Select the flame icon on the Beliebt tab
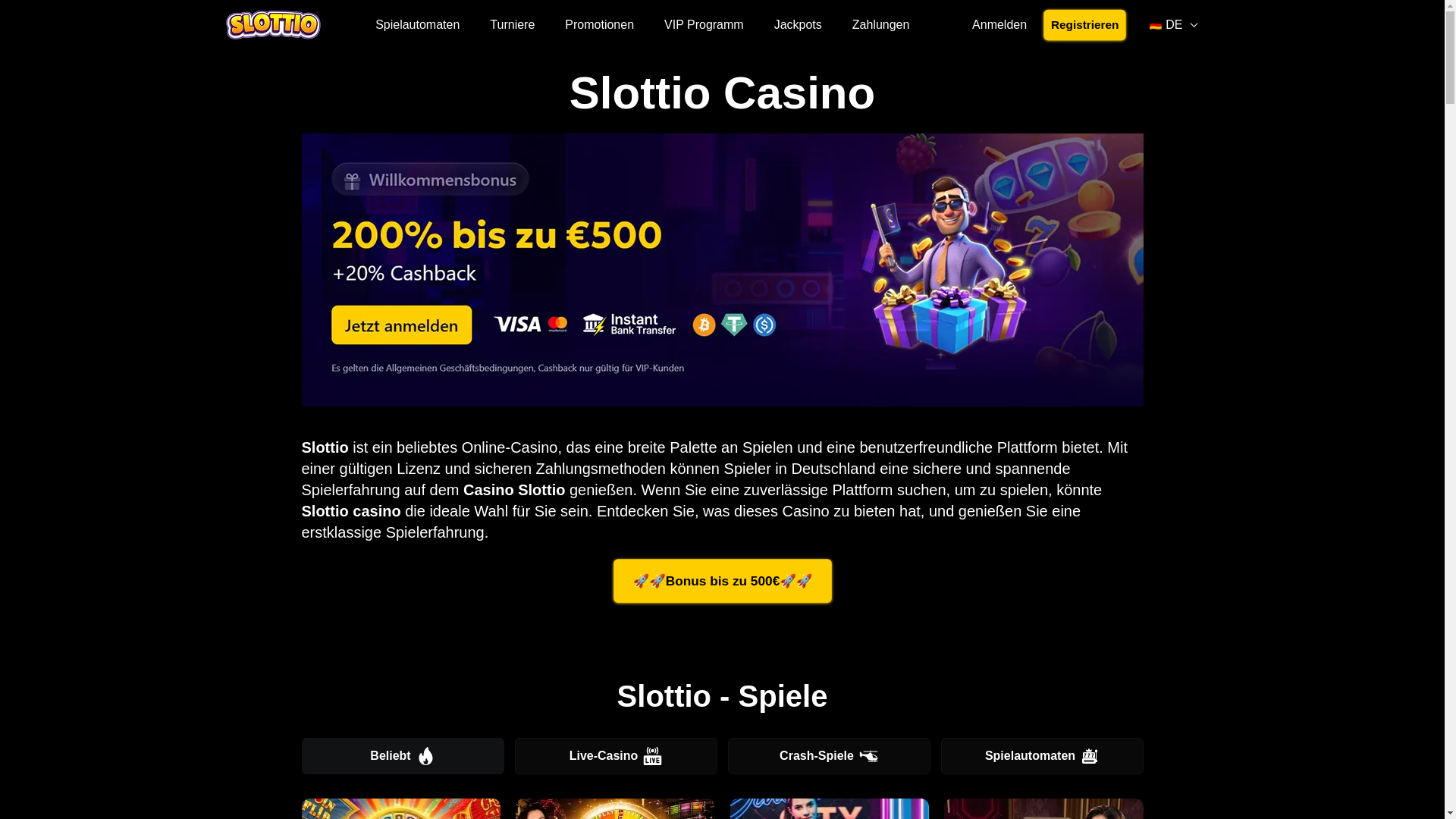 click(425, 756)
